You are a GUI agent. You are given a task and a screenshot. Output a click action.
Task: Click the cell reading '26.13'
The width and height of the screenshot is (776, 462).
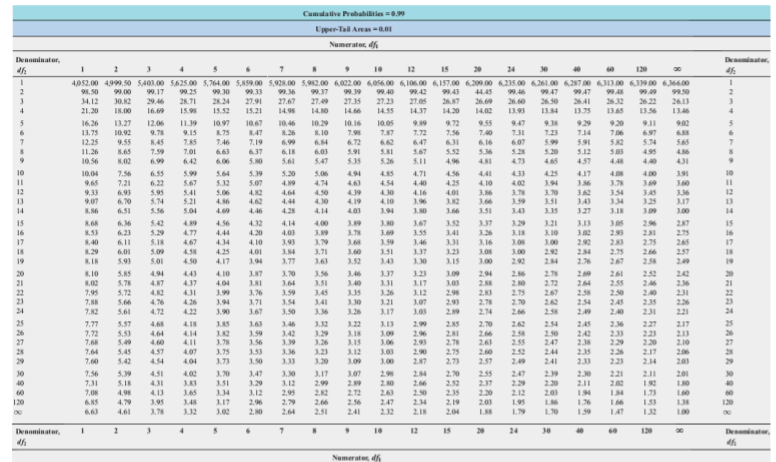point(681,101)
